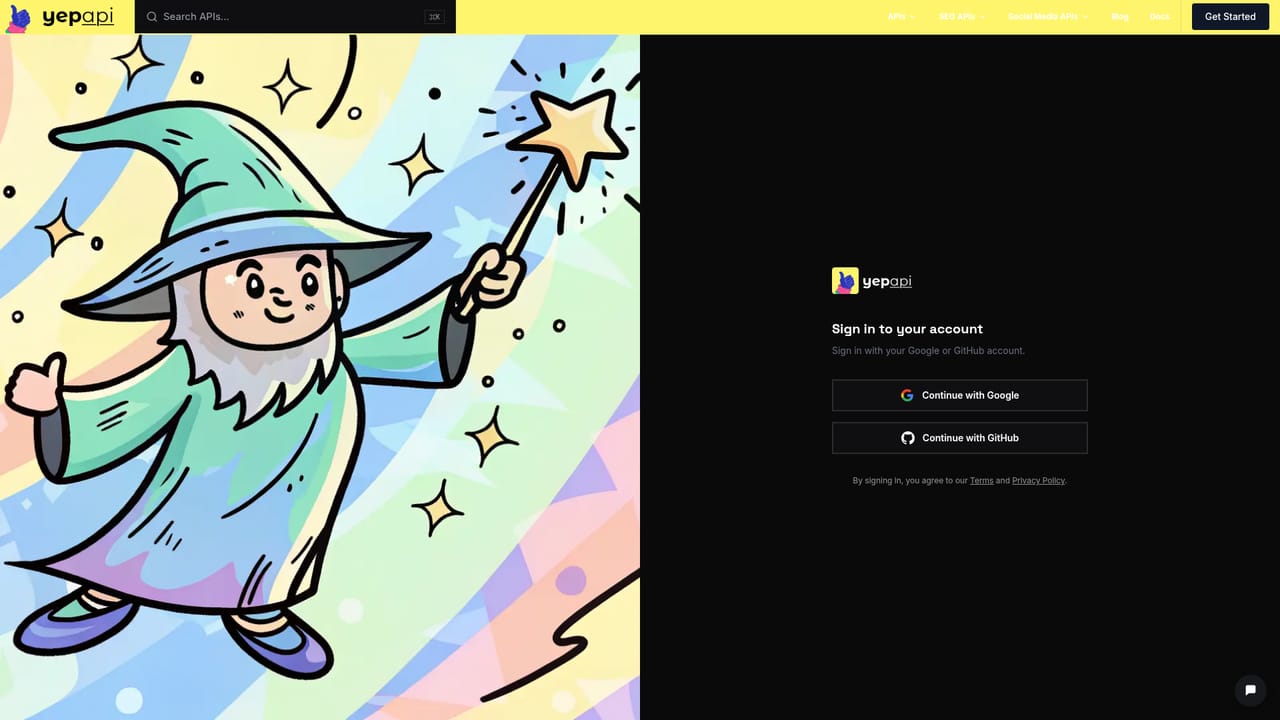Focus the Search APIs input field
The image size is (1280, 720).
pyautogui.click(x=295, y=17)
